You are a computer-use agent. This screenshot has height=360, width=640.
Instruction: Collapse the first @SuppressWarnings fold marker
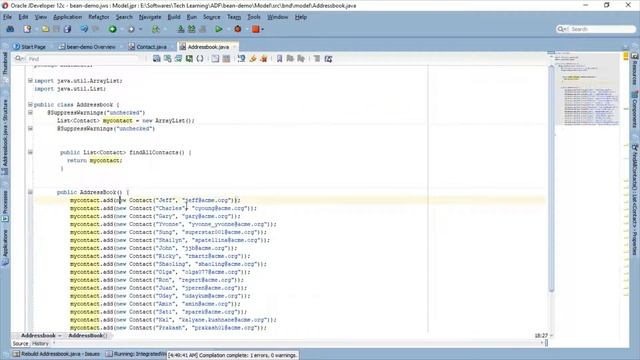click(x=30, y=113)
